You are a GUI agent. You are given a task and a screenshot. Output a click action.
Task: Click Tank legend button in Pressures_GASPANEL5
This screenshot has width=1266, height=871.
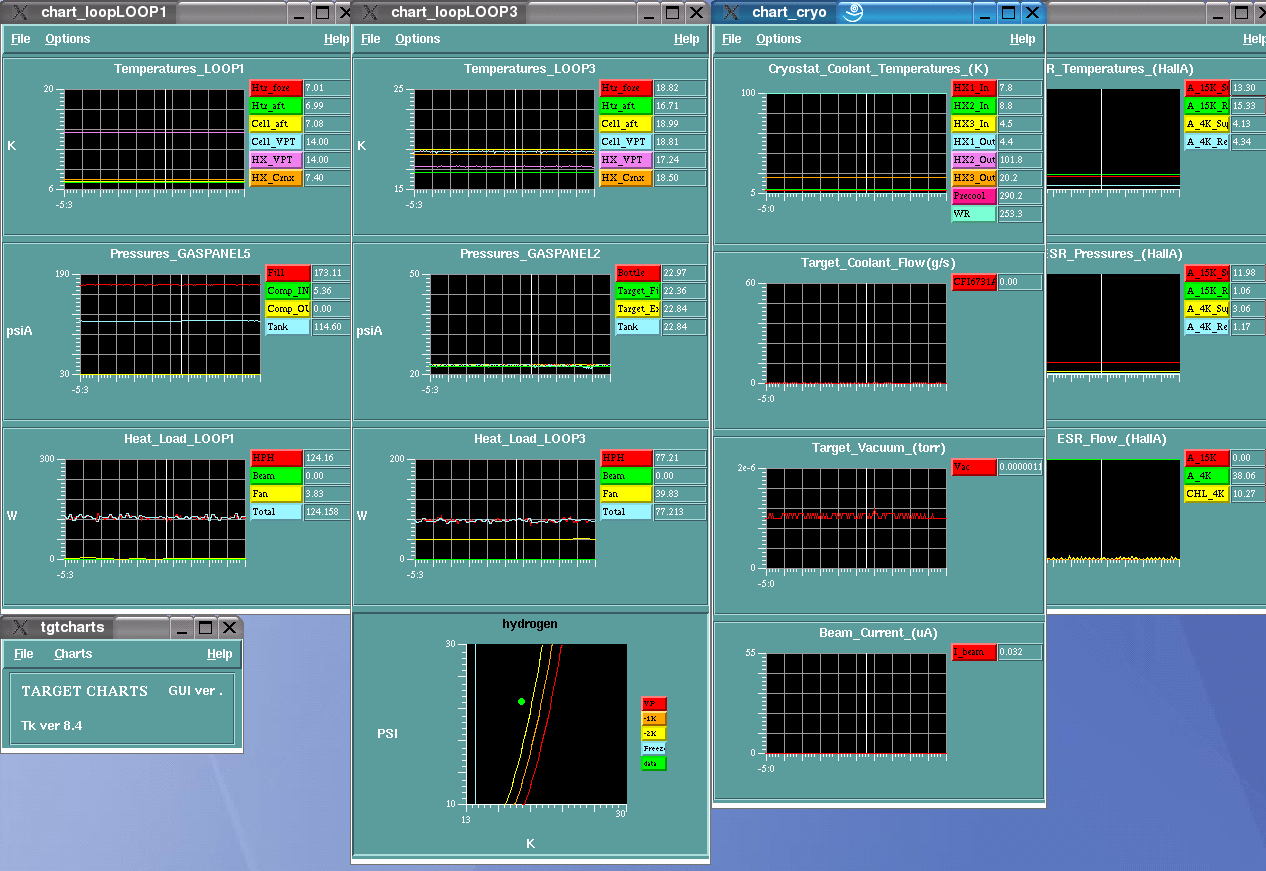tap(289, 327)
